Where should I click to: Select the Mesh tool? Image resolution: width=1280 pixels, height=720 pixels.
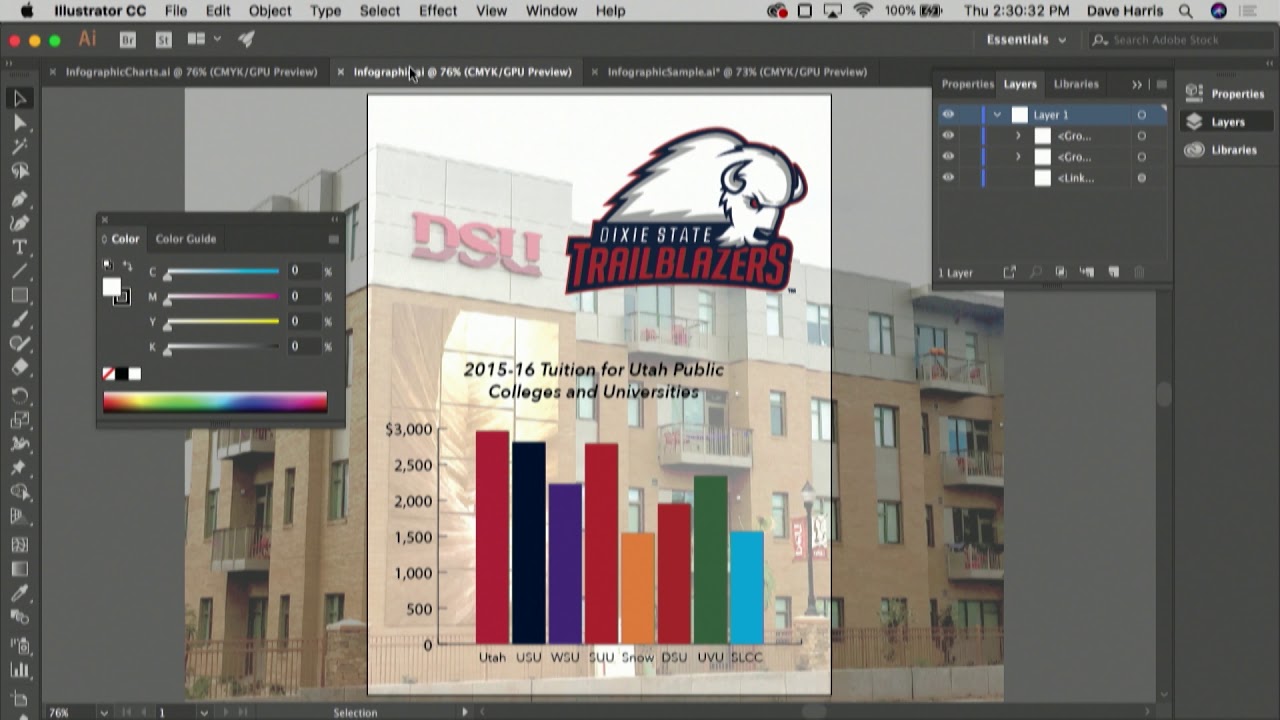(x=20, y=545)
